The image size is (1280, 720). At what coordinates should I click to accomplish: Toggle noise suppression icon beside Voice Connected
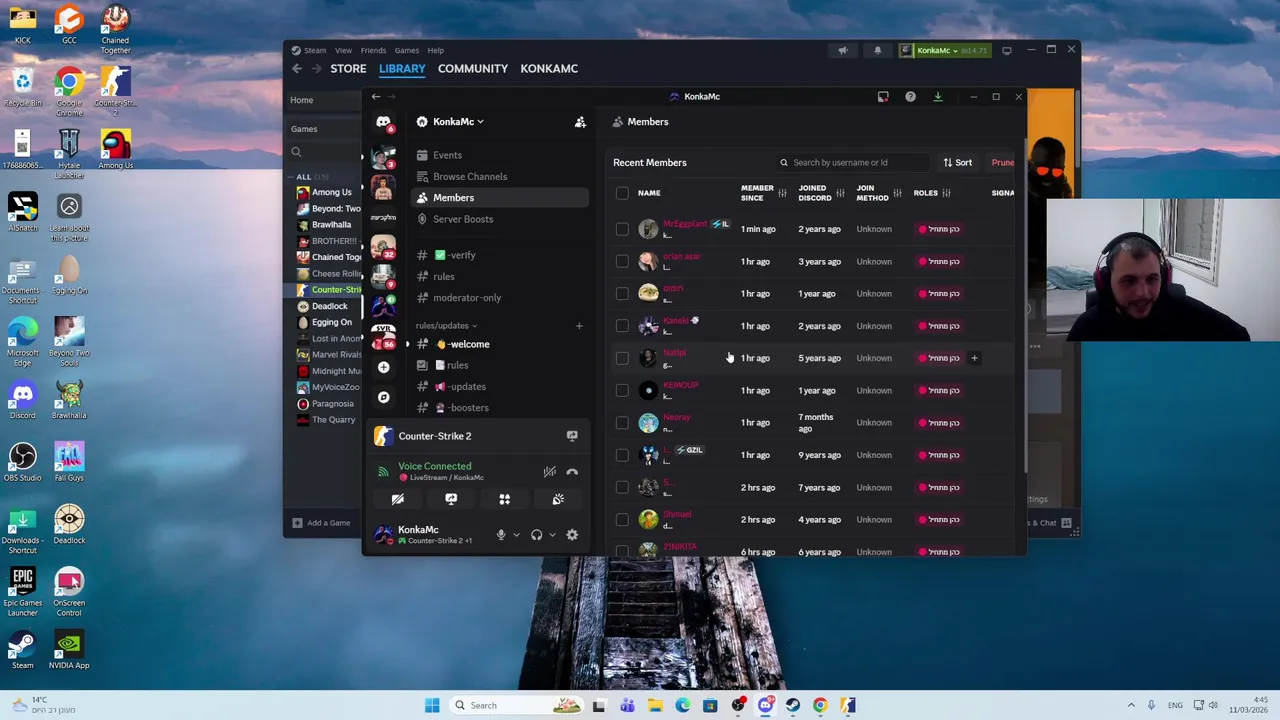tap(549, 472)
